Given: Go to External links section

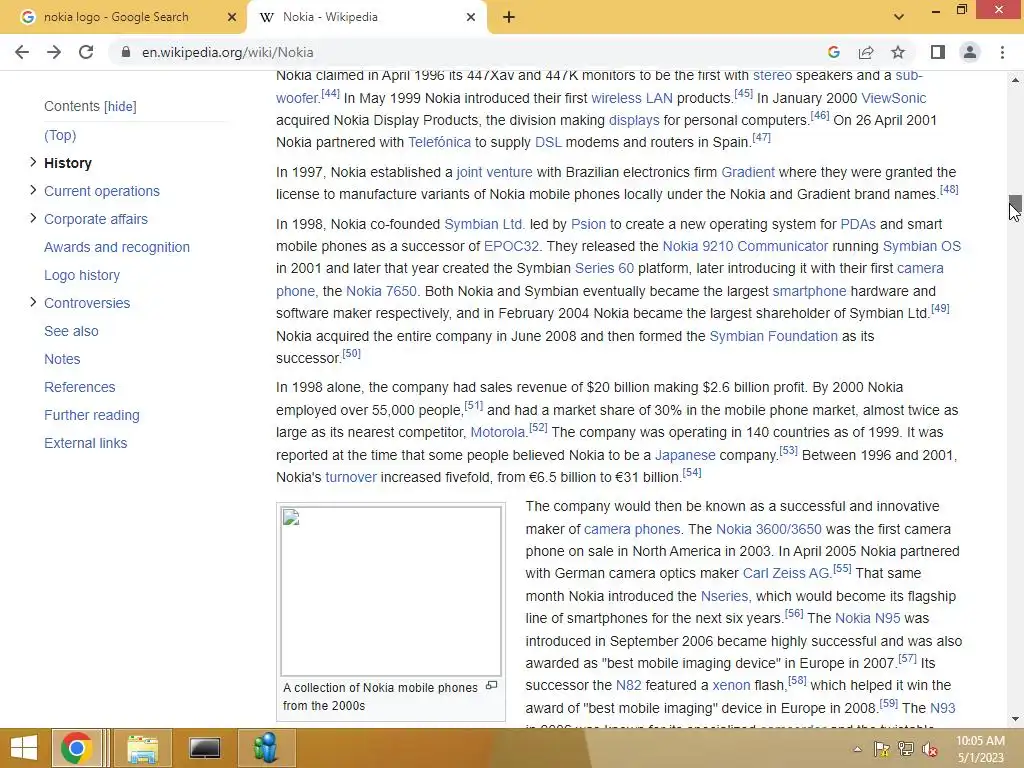Looking at the screenshot, I should [x=86, y=443].
